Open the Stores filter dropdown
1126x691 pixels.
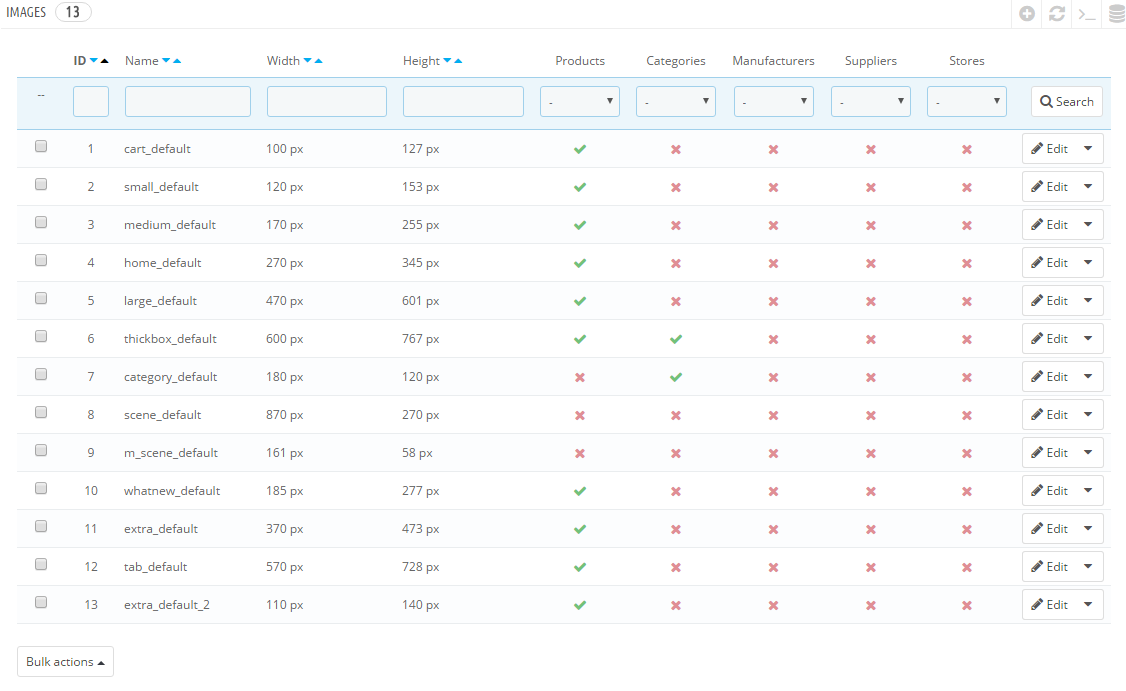tap(966, 102)
